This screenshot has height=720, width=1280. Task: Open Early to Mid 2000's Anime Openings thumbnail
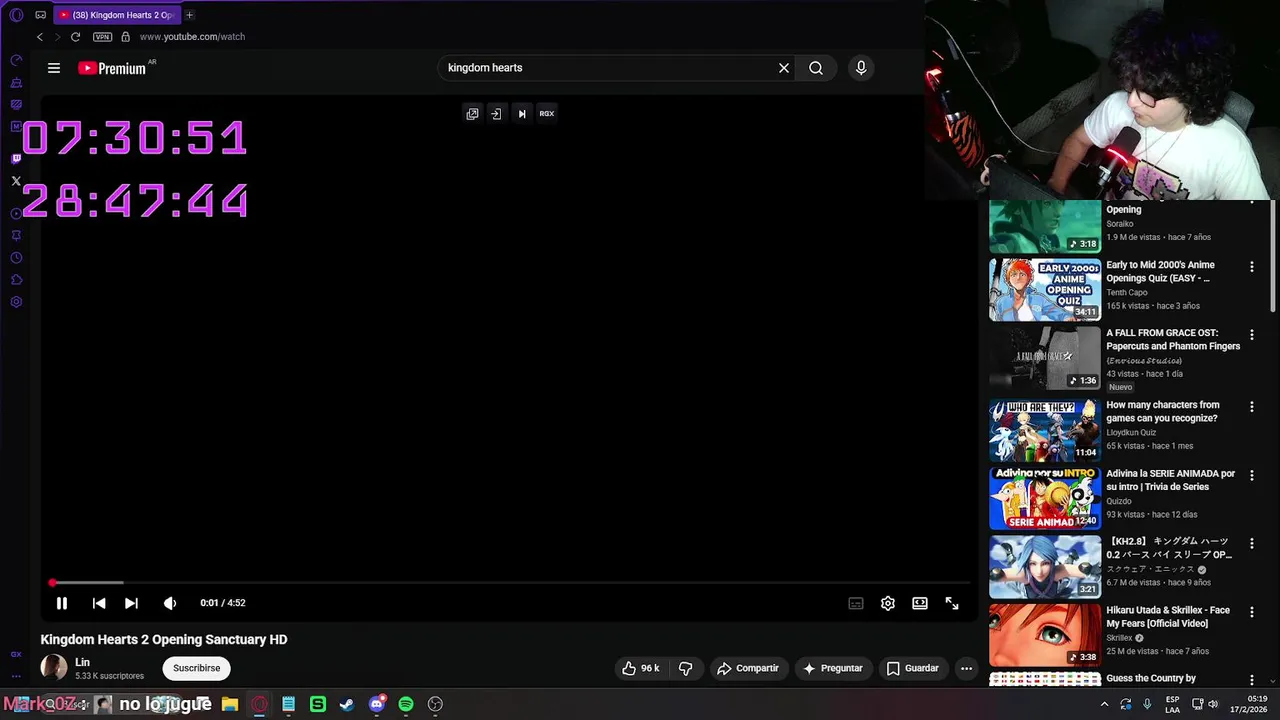point(1045,290)
